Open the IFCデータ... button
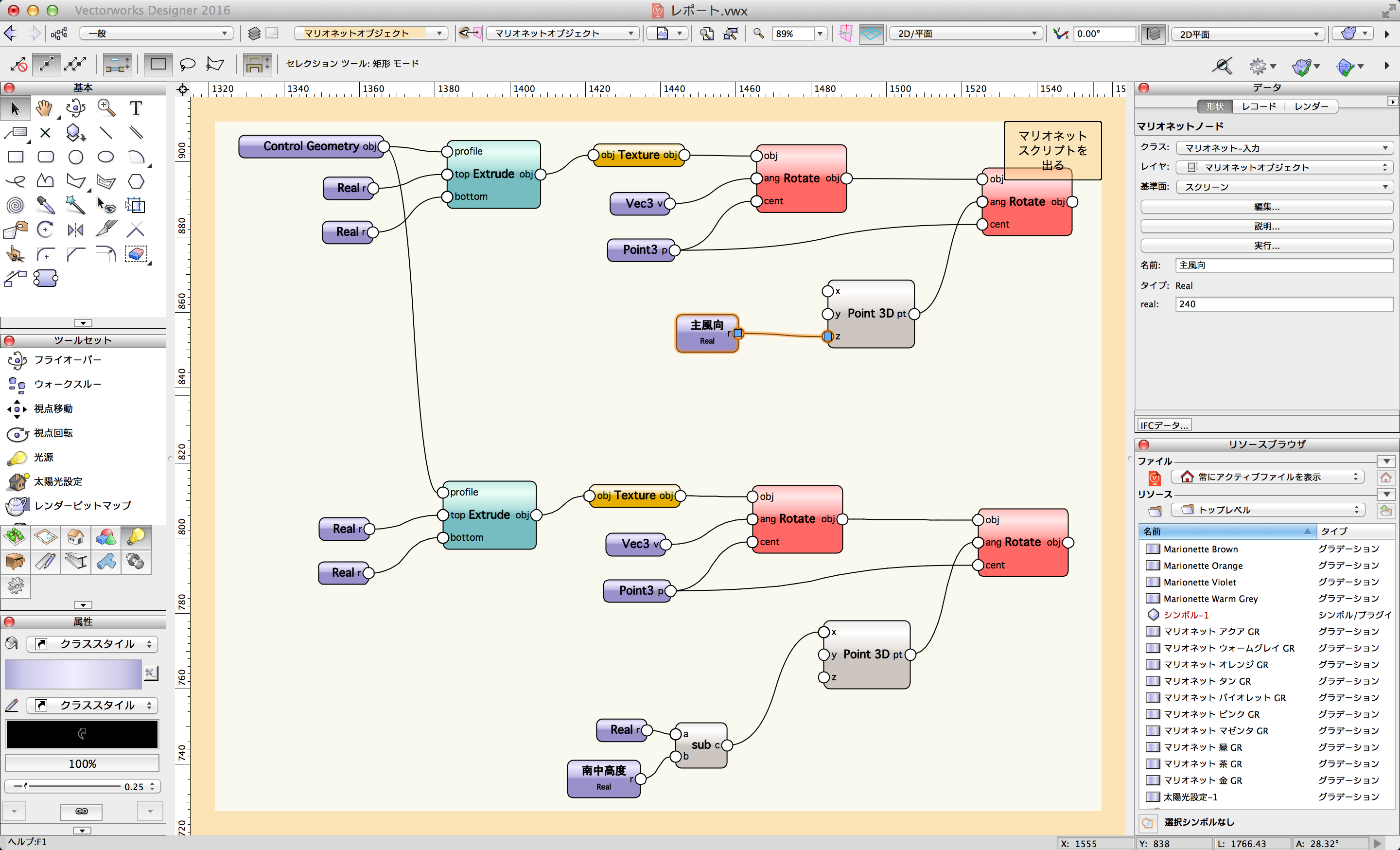Screen dimensions: 1400x850 tap(1164, 425)
